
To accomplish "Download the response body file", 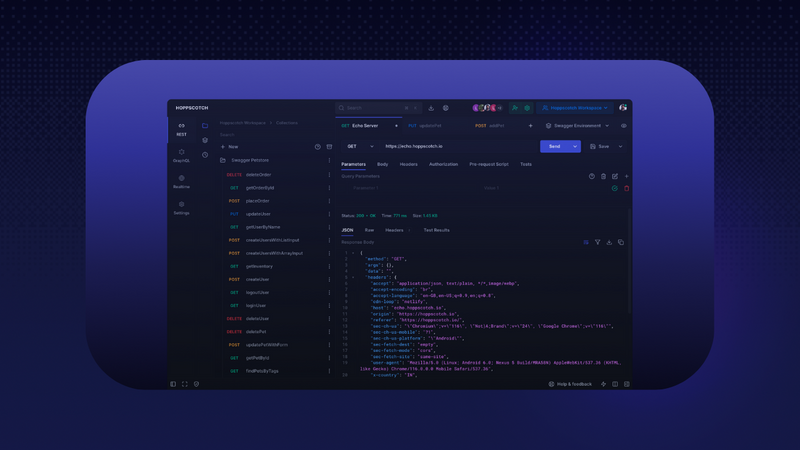I will (609, 242).
